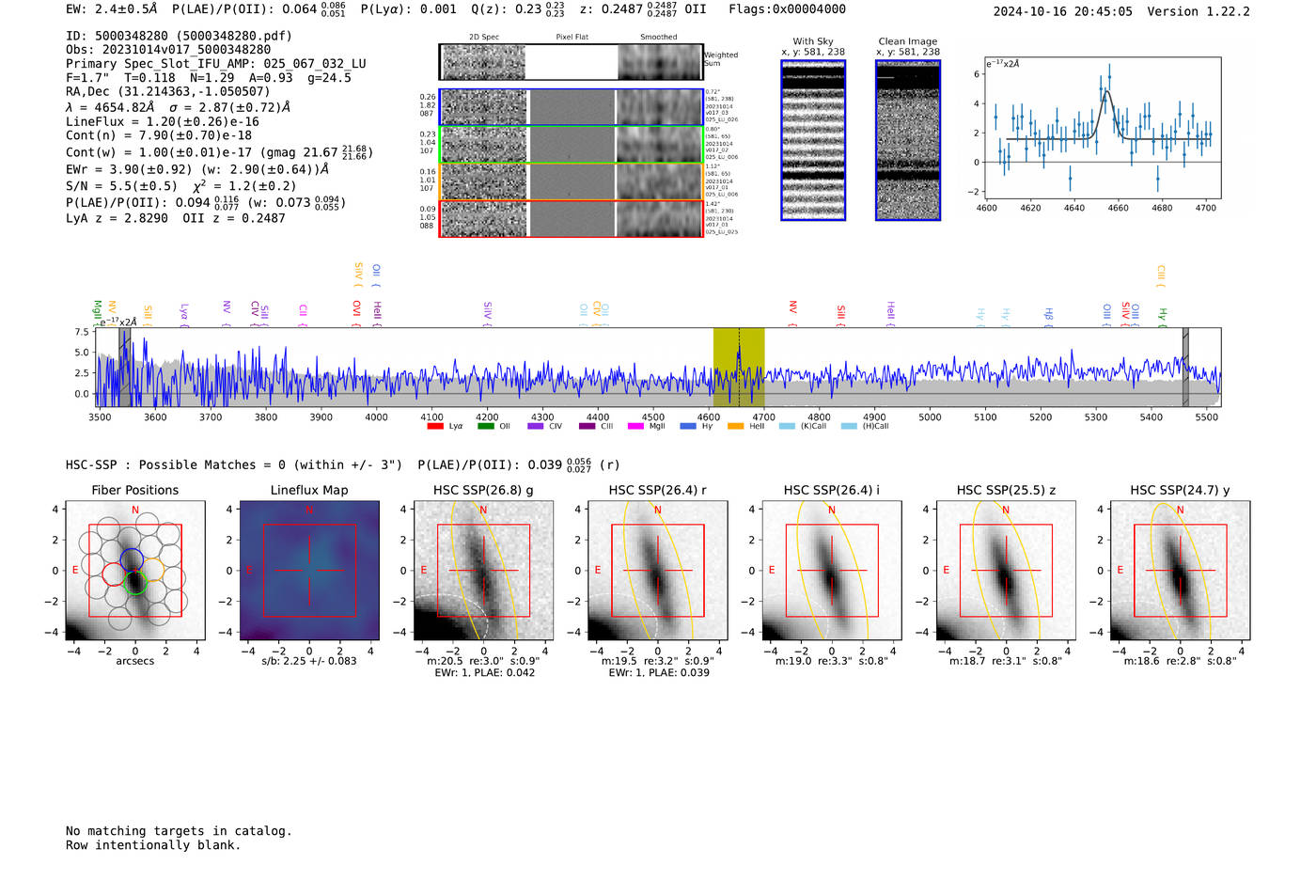Screen dimensions: 1316x896
Task: Click the "No matching targets in catalog." message
Action: pos(179,831)
